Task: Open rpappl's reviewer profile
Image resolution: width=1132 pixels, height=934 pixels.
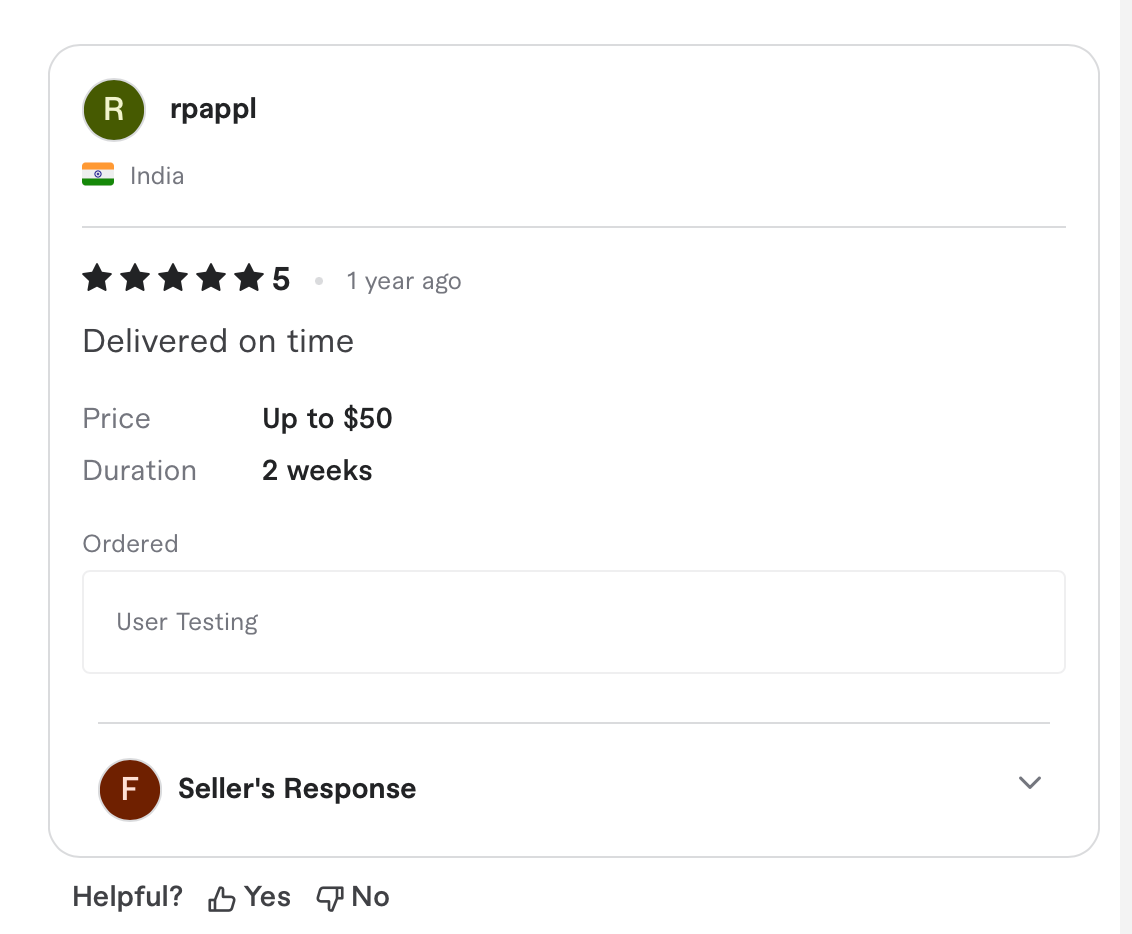Action: tap(213, 110)
